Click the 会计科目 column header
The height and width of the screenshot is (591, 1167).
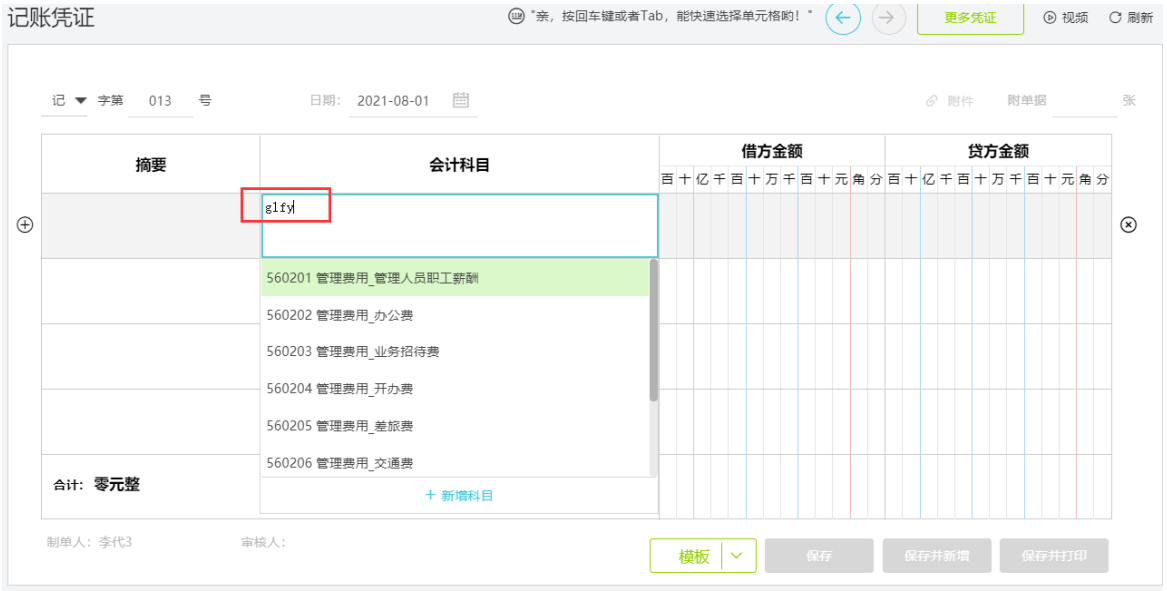pyautogui.click(x=459, y=164)
